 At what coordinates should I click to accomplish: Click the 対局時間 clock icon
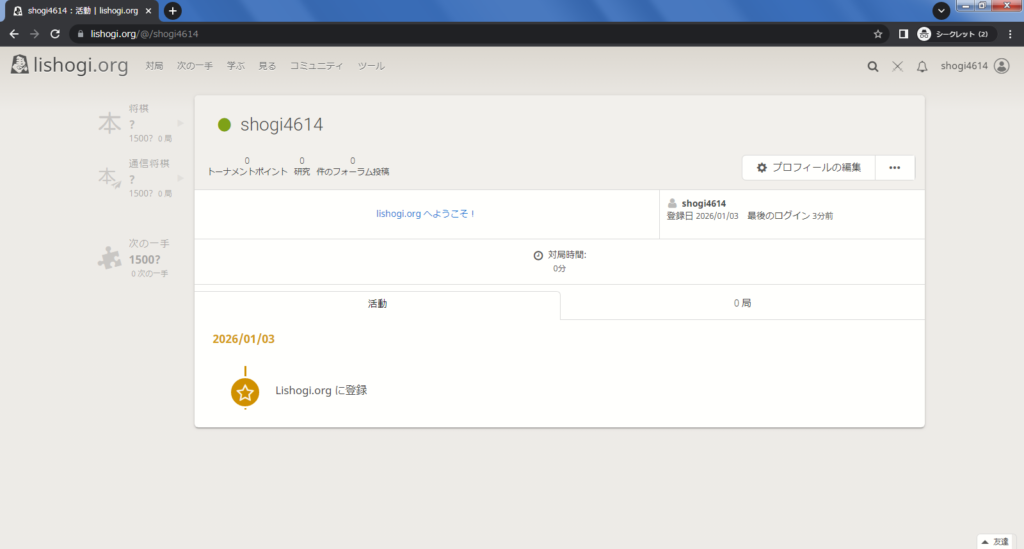point(538,255)
